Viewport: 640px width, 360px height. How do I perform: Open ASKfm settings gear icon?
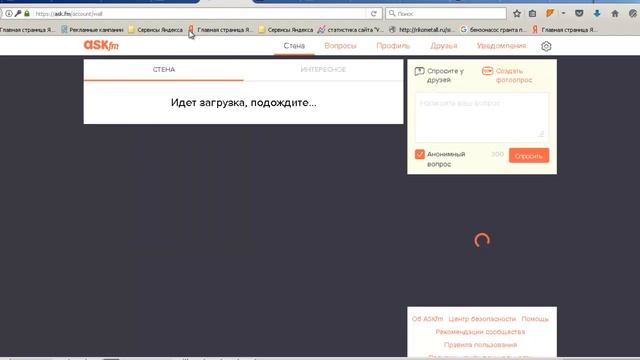coord(546,46)
